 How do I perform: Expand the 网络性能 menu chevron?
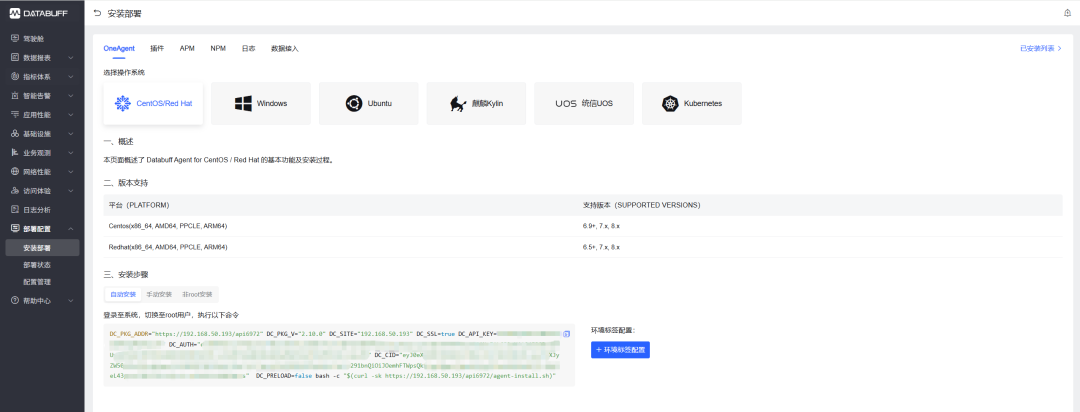tap(71, 172)
